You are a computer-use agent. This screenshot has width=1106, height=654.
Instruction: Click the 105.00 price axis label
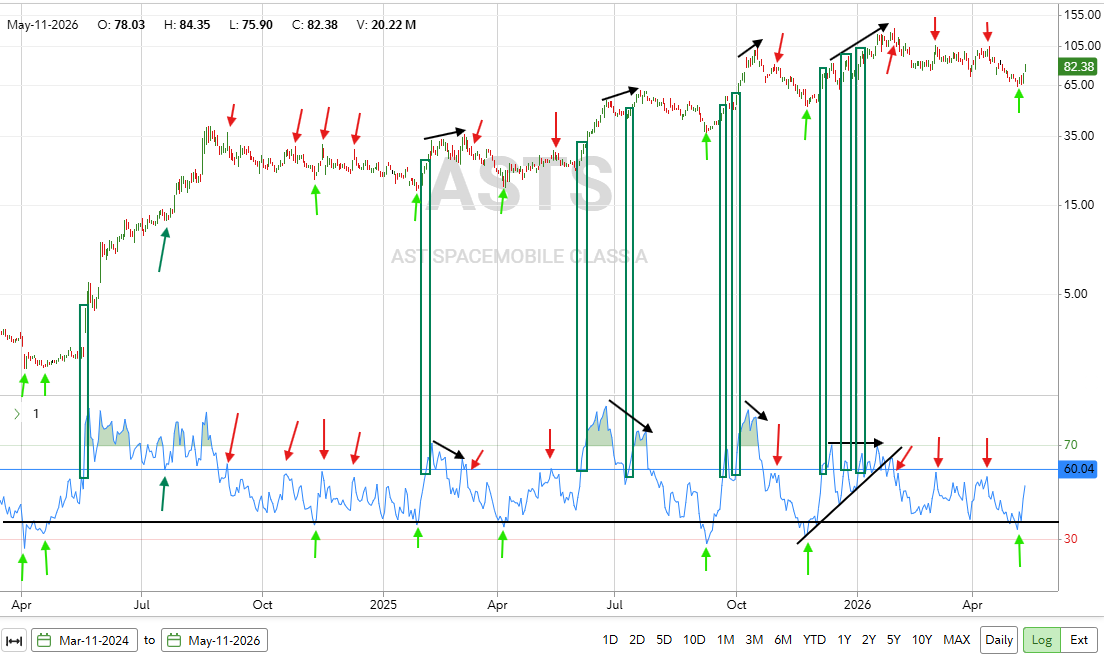[1083, 46]
